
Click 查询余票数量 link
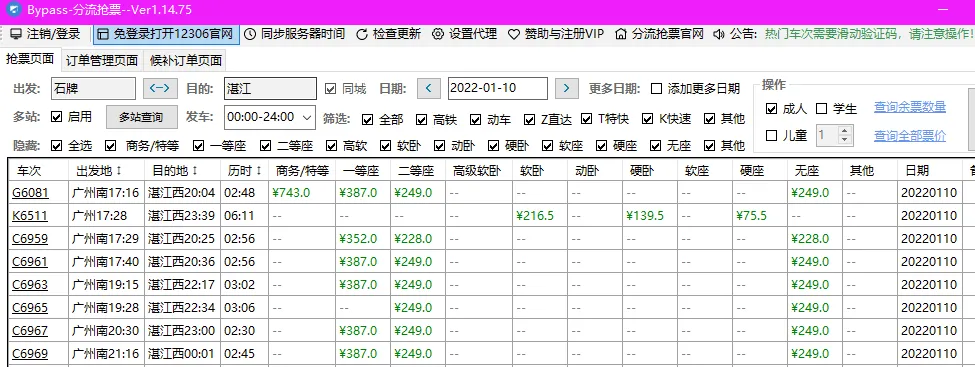click(910, 107)
